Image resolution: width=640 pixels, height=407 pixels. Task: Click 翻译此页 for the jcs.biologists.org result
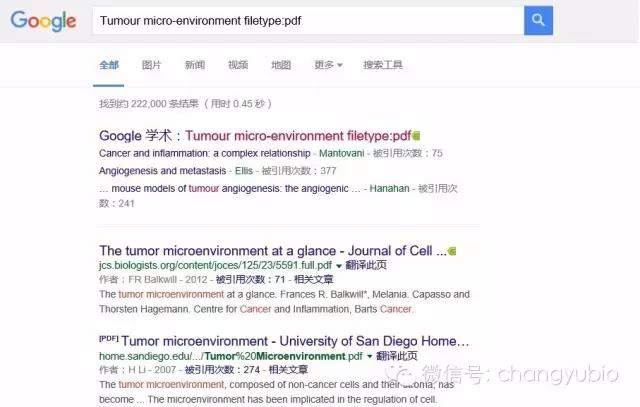[x=366, y=266]
